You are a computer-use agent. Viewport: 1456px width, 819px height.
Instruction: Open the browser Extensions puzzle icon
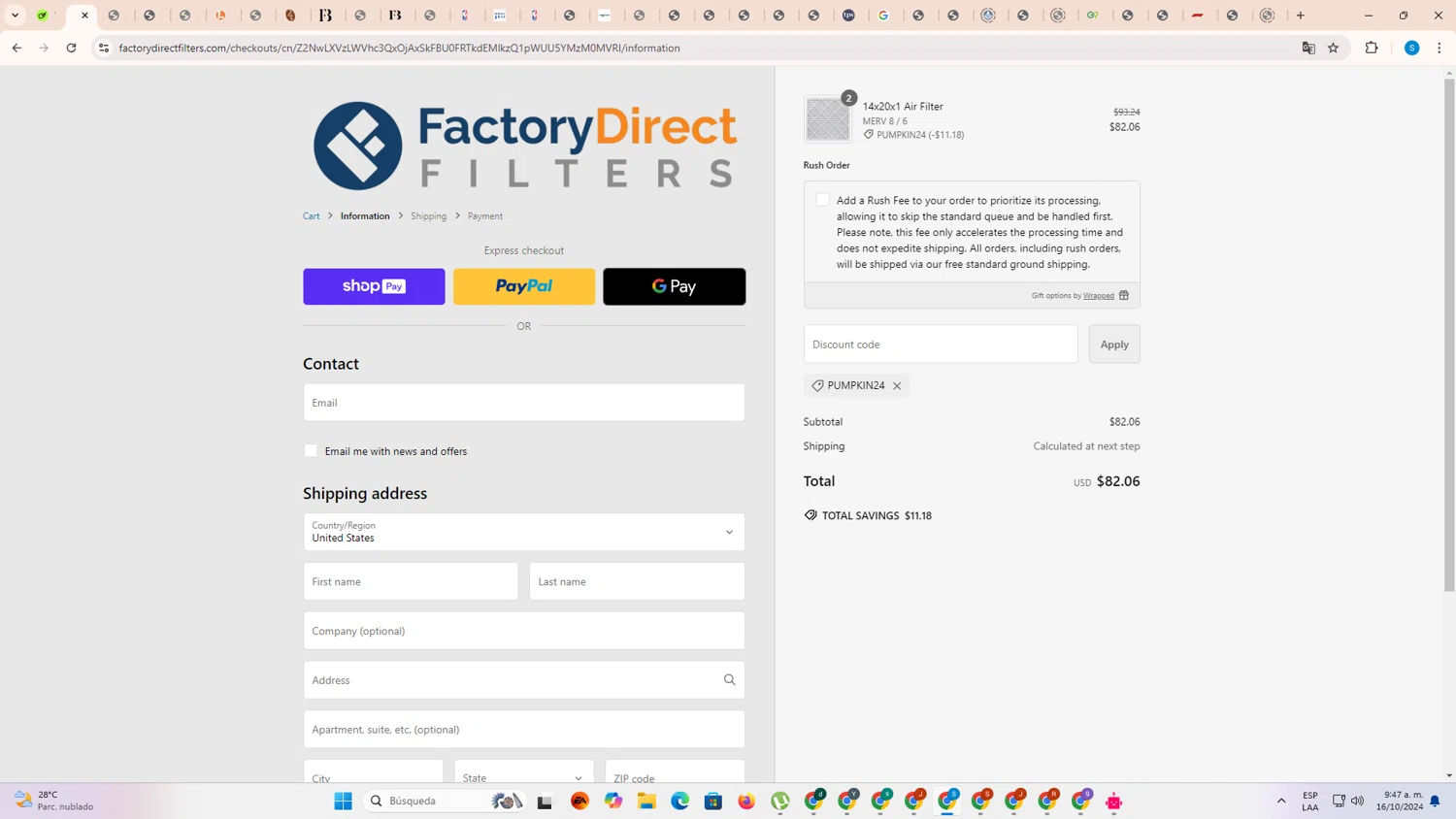point(1372,48)
